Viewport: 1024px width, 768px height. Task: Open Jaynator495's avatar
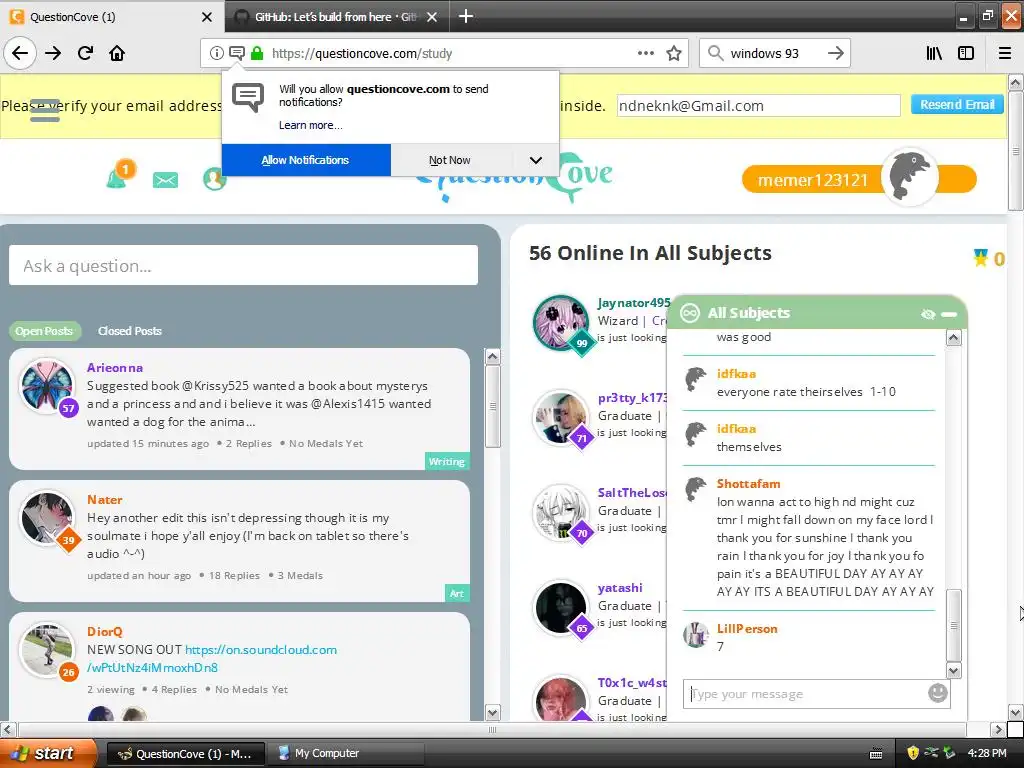[560, 322]
